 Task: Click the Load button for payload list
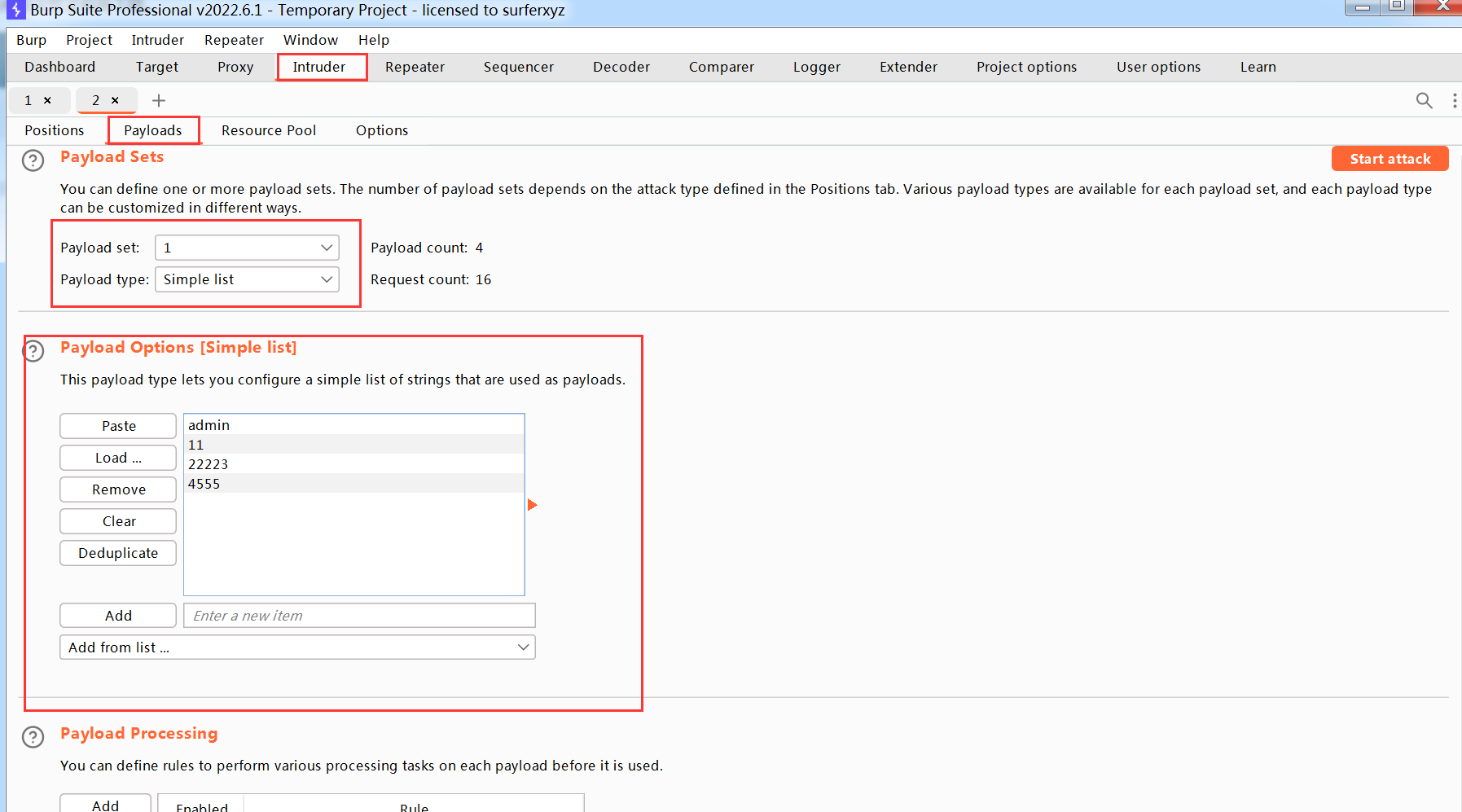(118, 458)
